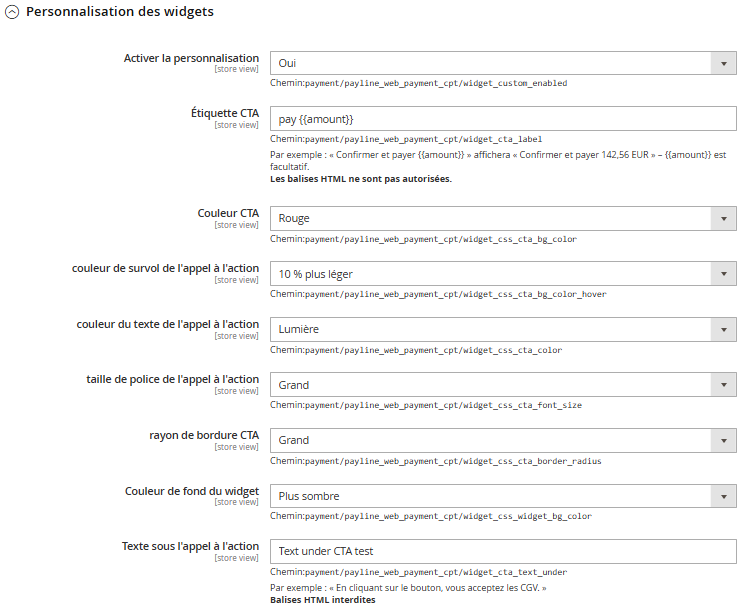Screen dimensions: 752x612
Task: Click the arrow of the "Lumière" select
Action: pyautogui.click(x=723, y=330)
